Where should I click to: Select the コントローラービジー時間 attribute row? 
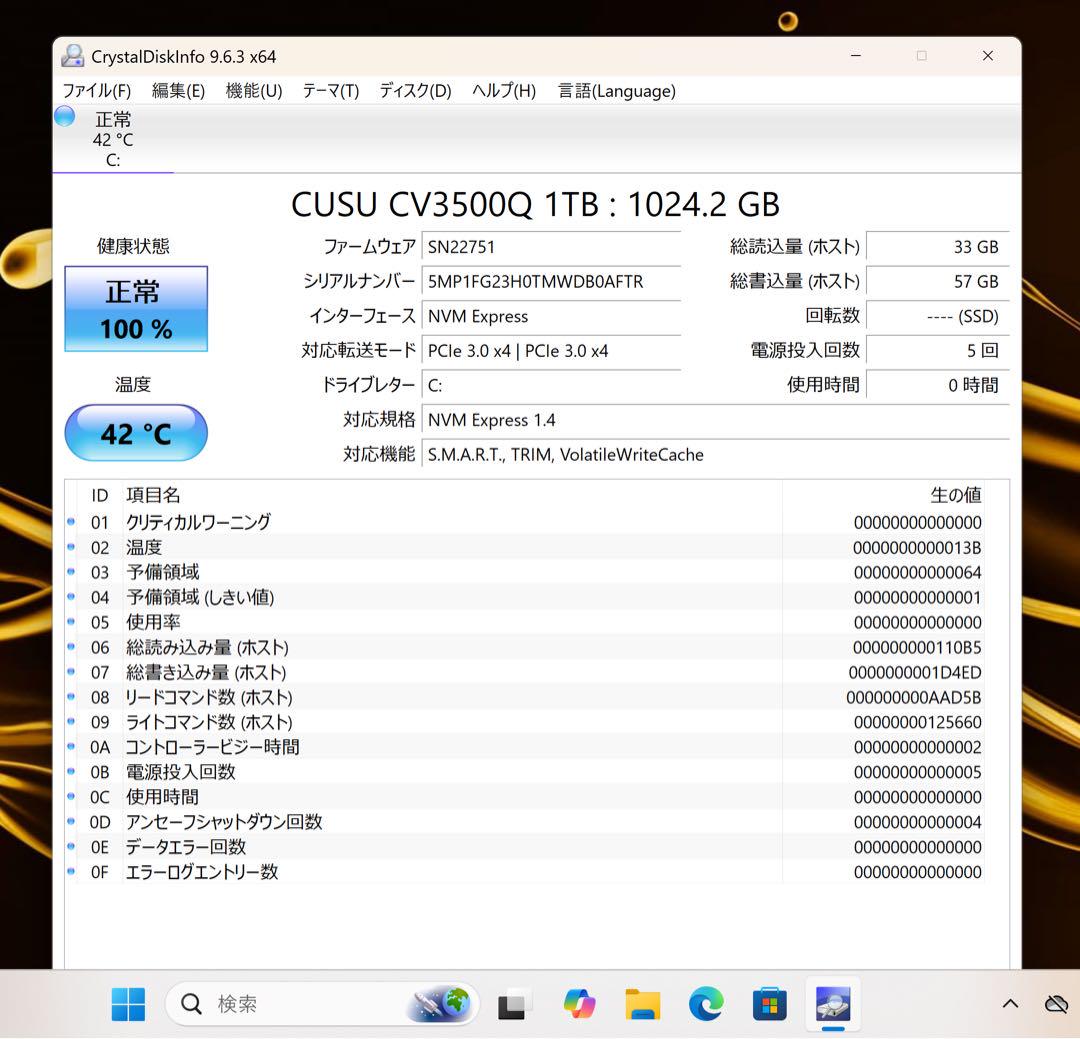pos(525,747)
